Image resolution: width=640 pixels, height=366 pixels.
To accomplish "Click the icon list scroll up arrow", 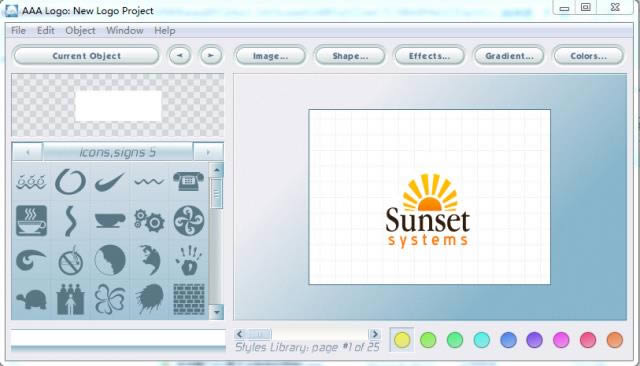I will click(217, 170).
